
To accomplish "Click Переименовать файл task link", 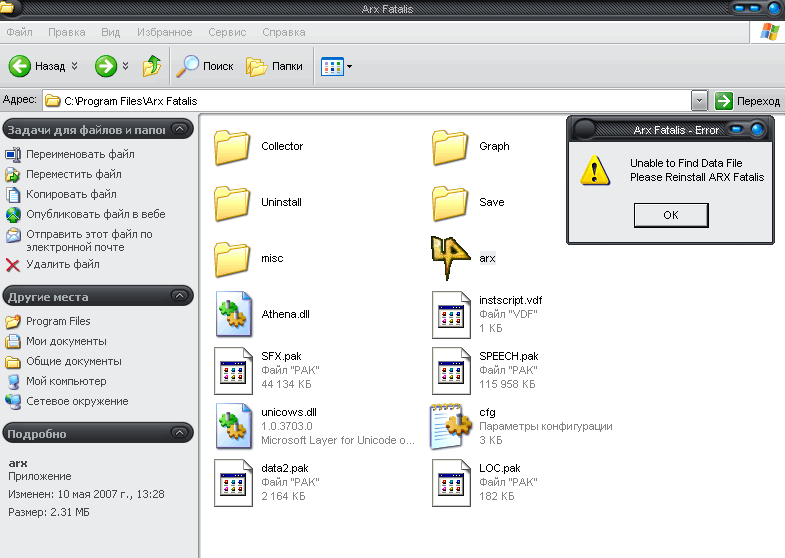I will pyautogui.click(x=80, y=154).
